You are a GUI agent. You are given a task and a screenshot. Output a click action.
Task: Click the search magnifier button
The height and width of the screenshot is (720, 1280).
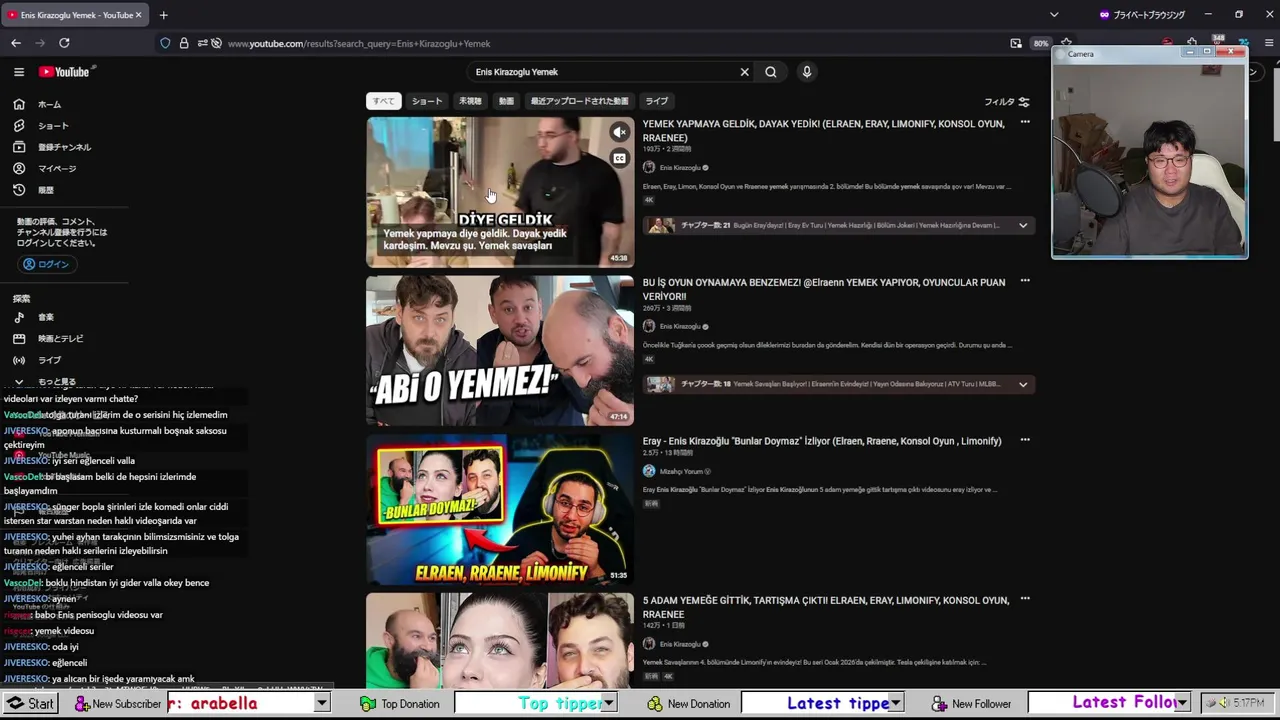771,72
